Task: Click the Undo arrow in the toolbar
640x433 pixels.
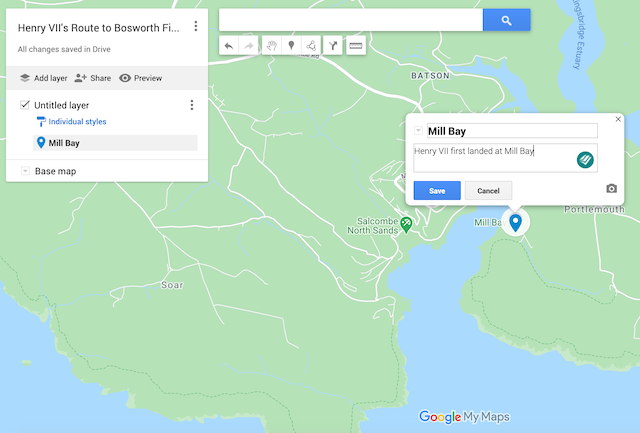Action: (229, 45)
